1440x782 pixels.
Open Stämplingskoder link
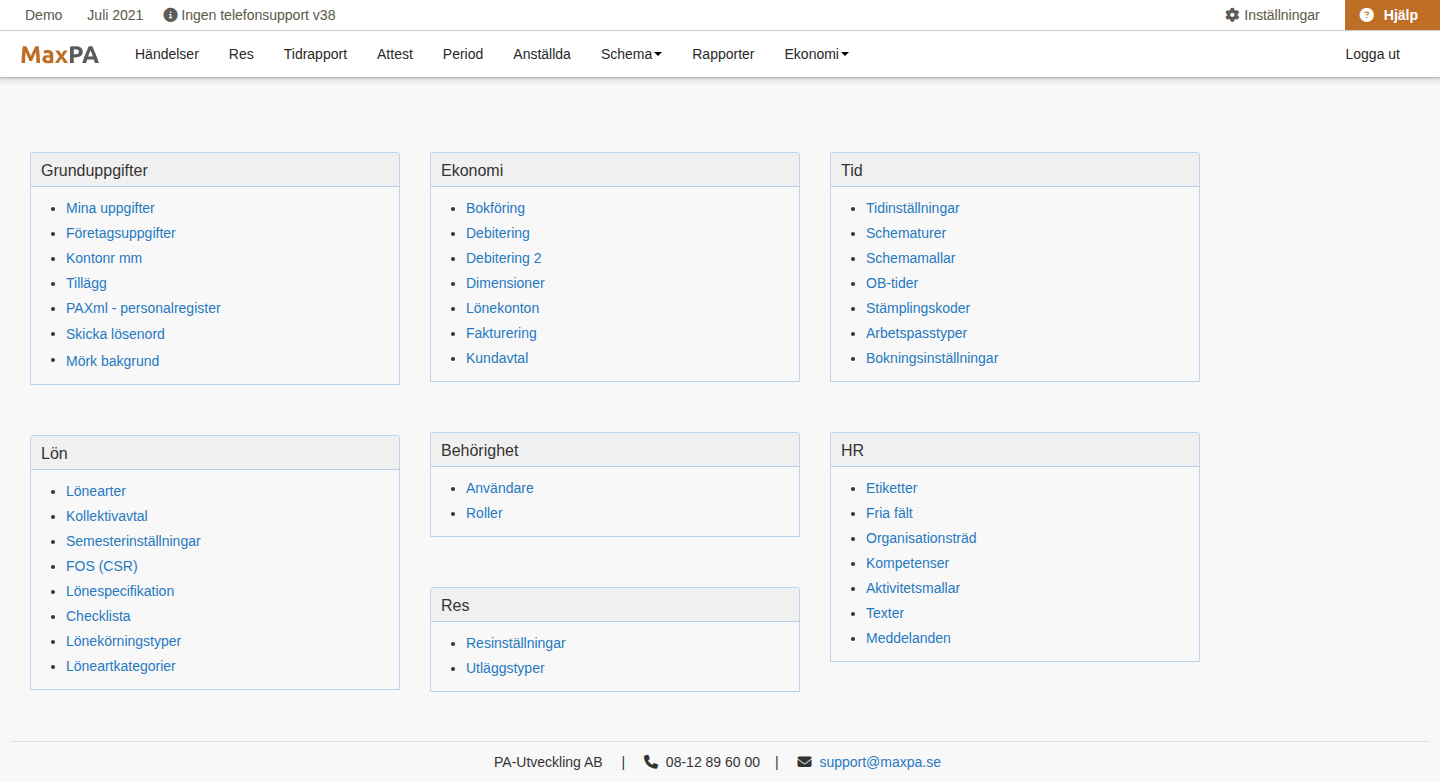coord(918,308)
